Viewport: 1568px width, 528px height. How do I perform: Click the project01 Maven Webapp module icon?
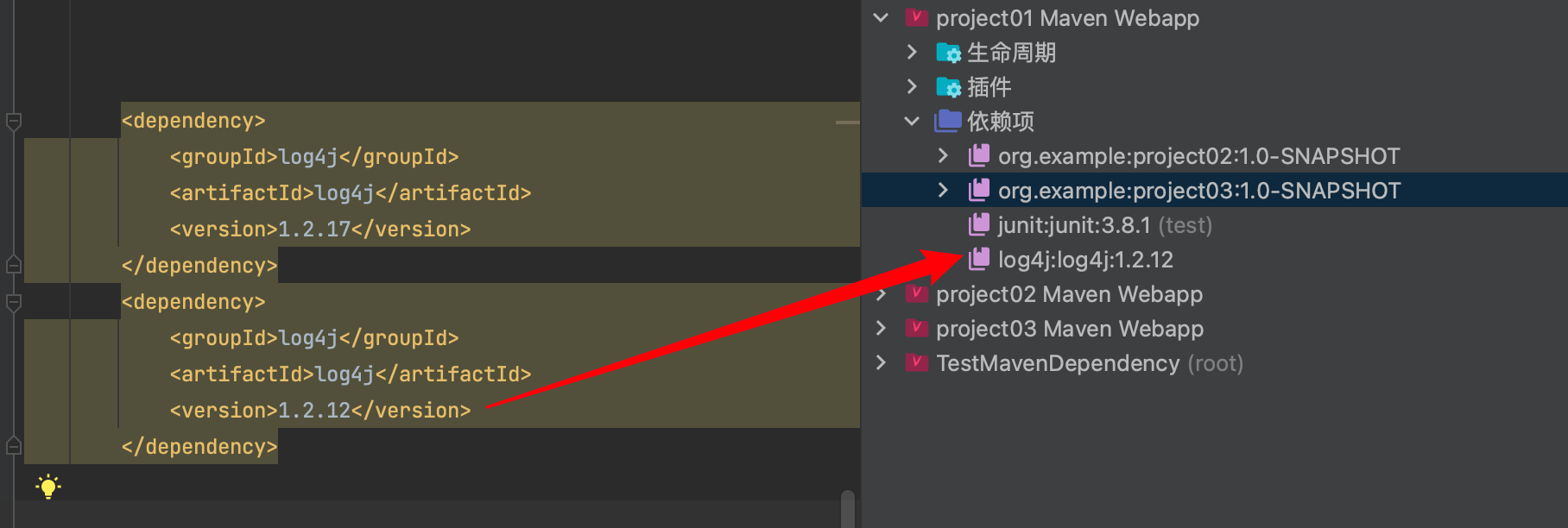tap(916, 18)
